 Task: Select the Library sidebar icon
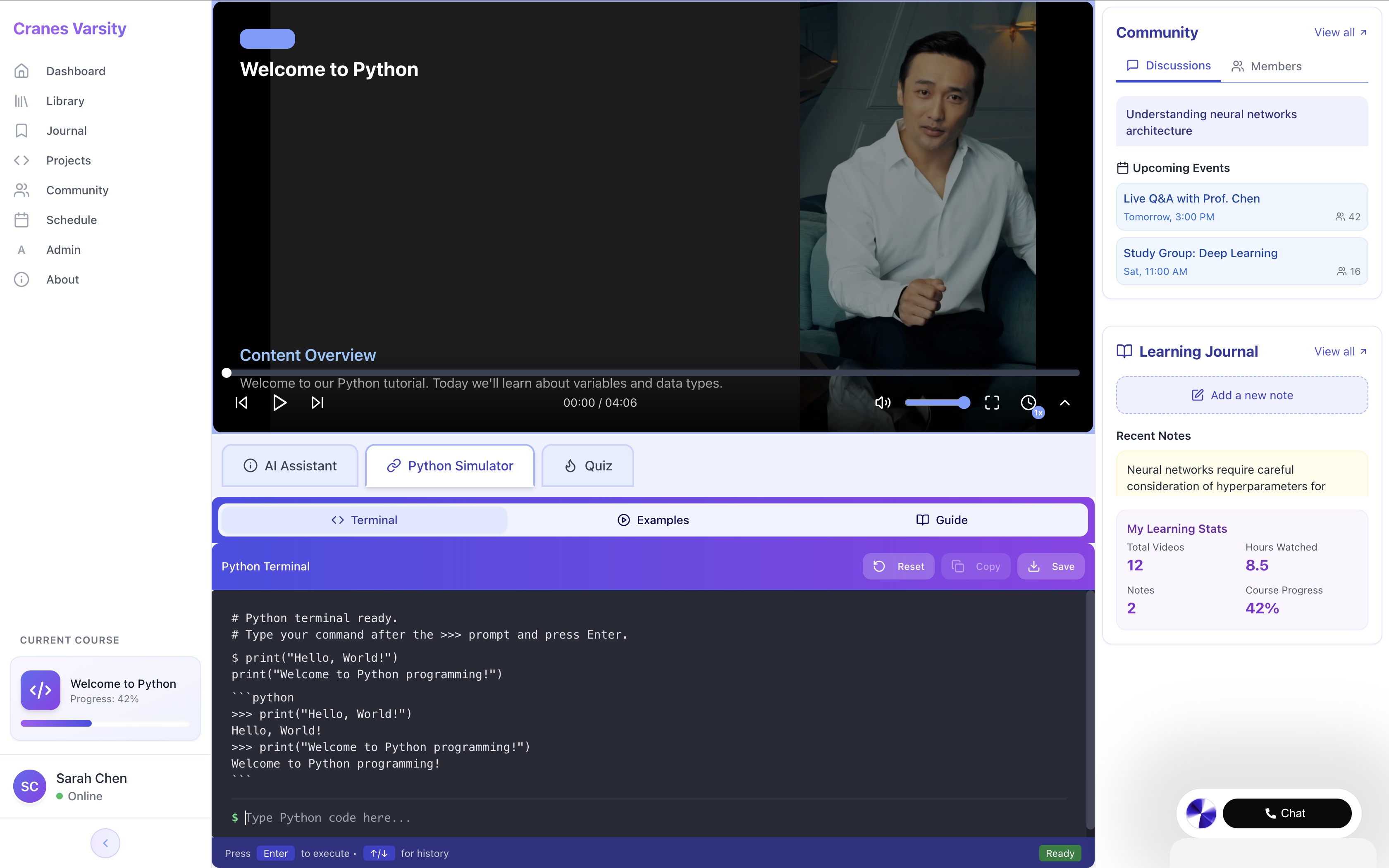click(x=21, y=101)
